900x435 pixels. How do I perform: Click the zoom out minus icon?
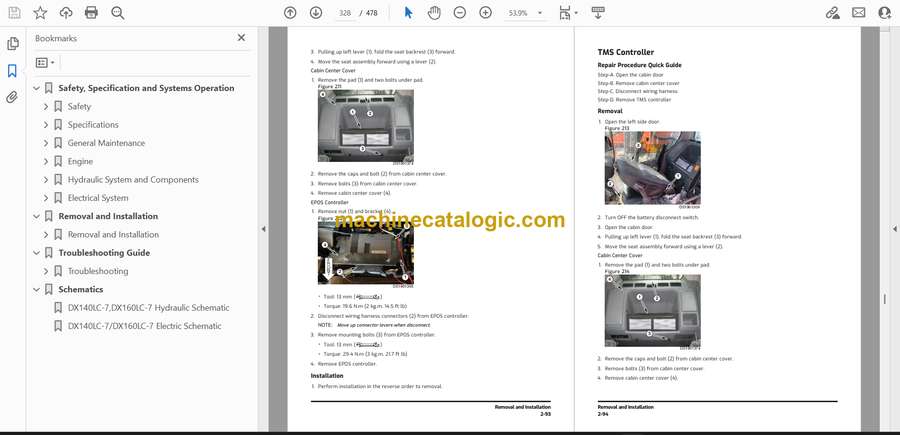[460, 13]
